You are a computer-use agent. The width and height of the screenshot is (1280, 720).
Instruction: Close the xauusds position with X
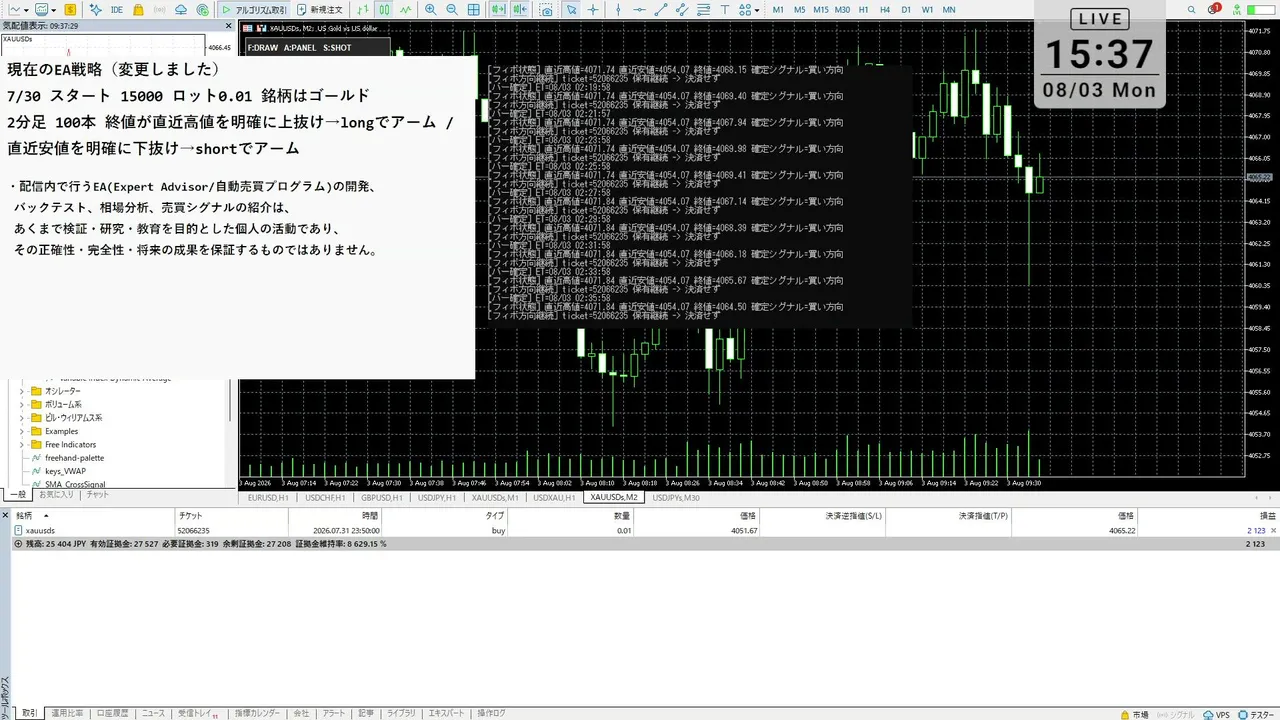(1273, 530)
